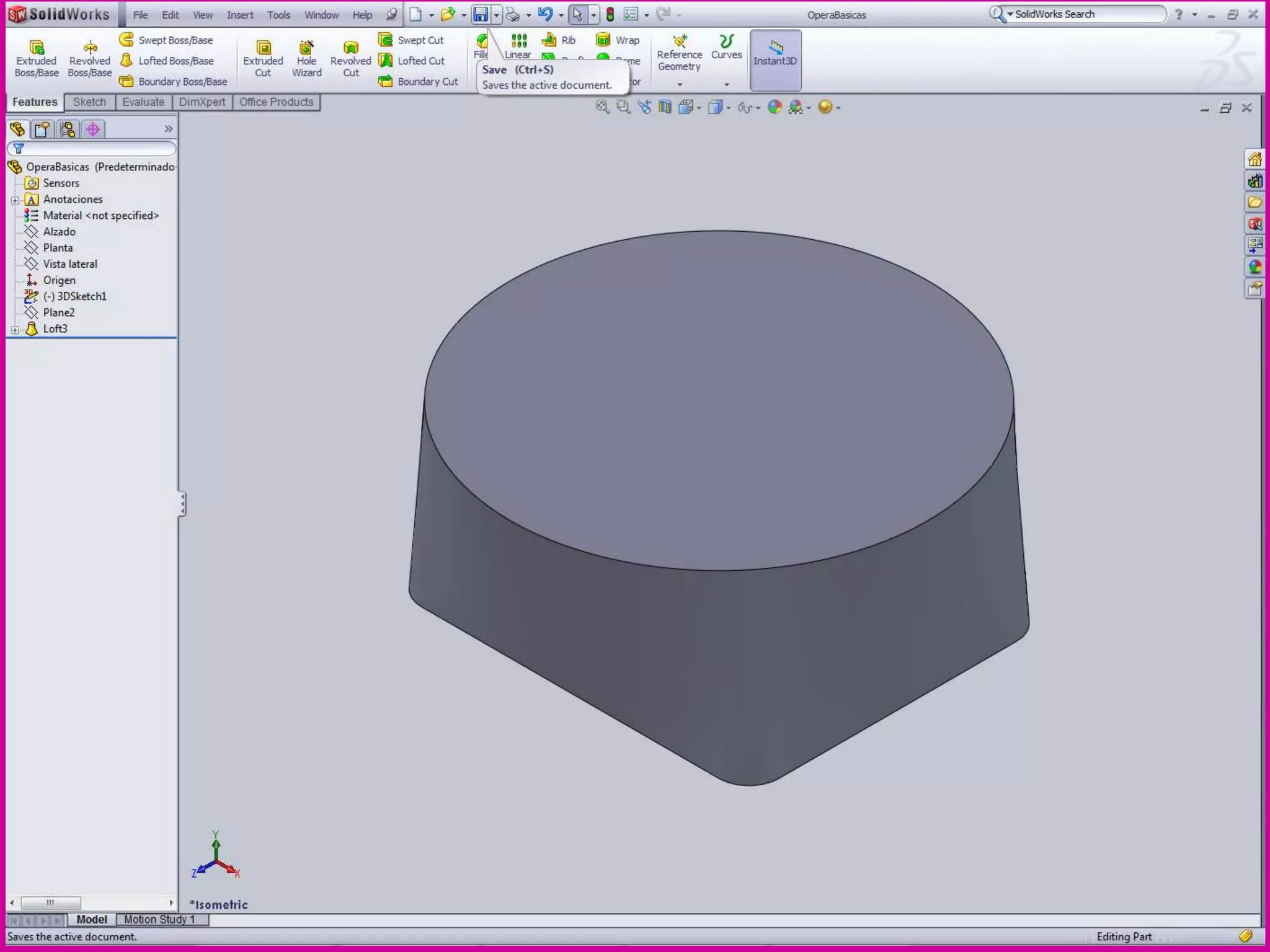This screenshot has height=952, width=1270.
Task: Open the PropertyManager panel icon
Action: pos(42,129)
